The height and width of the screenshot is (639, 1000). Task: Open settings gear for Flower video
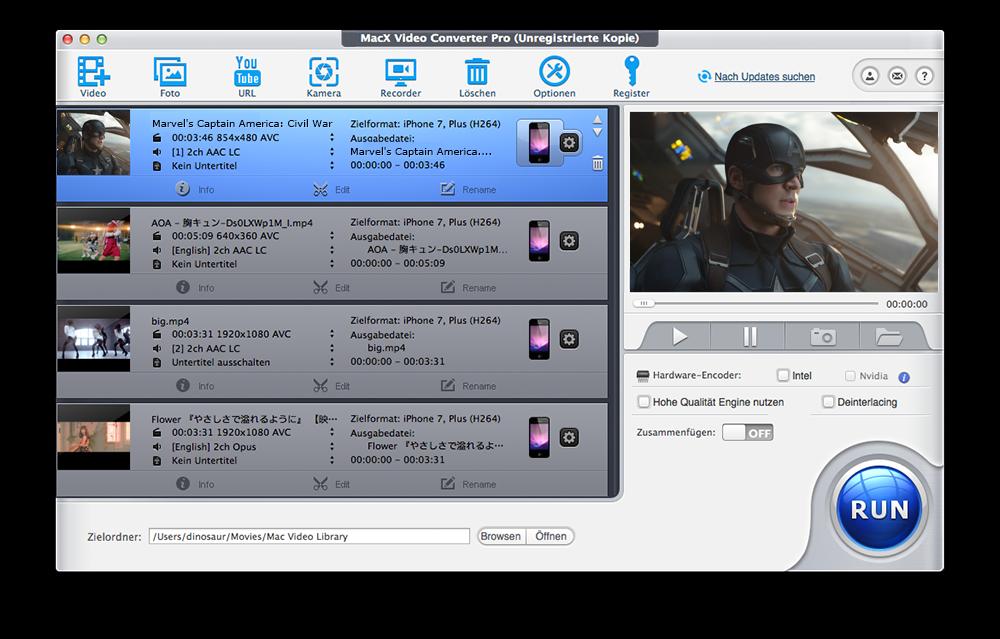[x=570, y=437]
